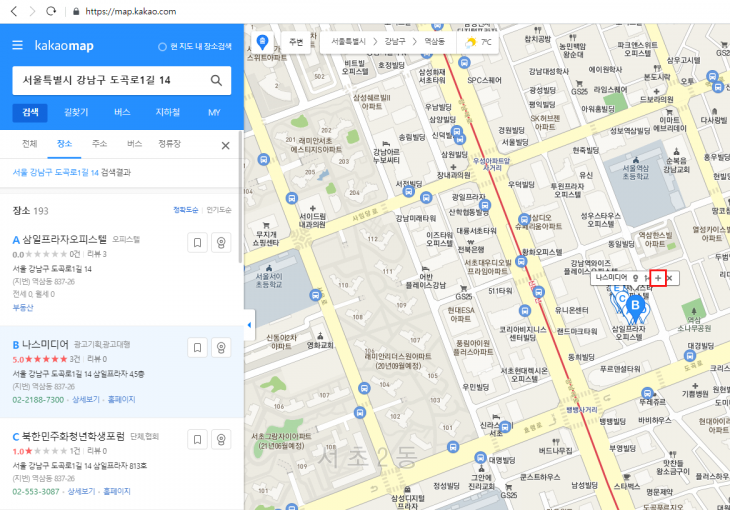
Task: Sort results by 인기도순
Action: pos(219,211)
